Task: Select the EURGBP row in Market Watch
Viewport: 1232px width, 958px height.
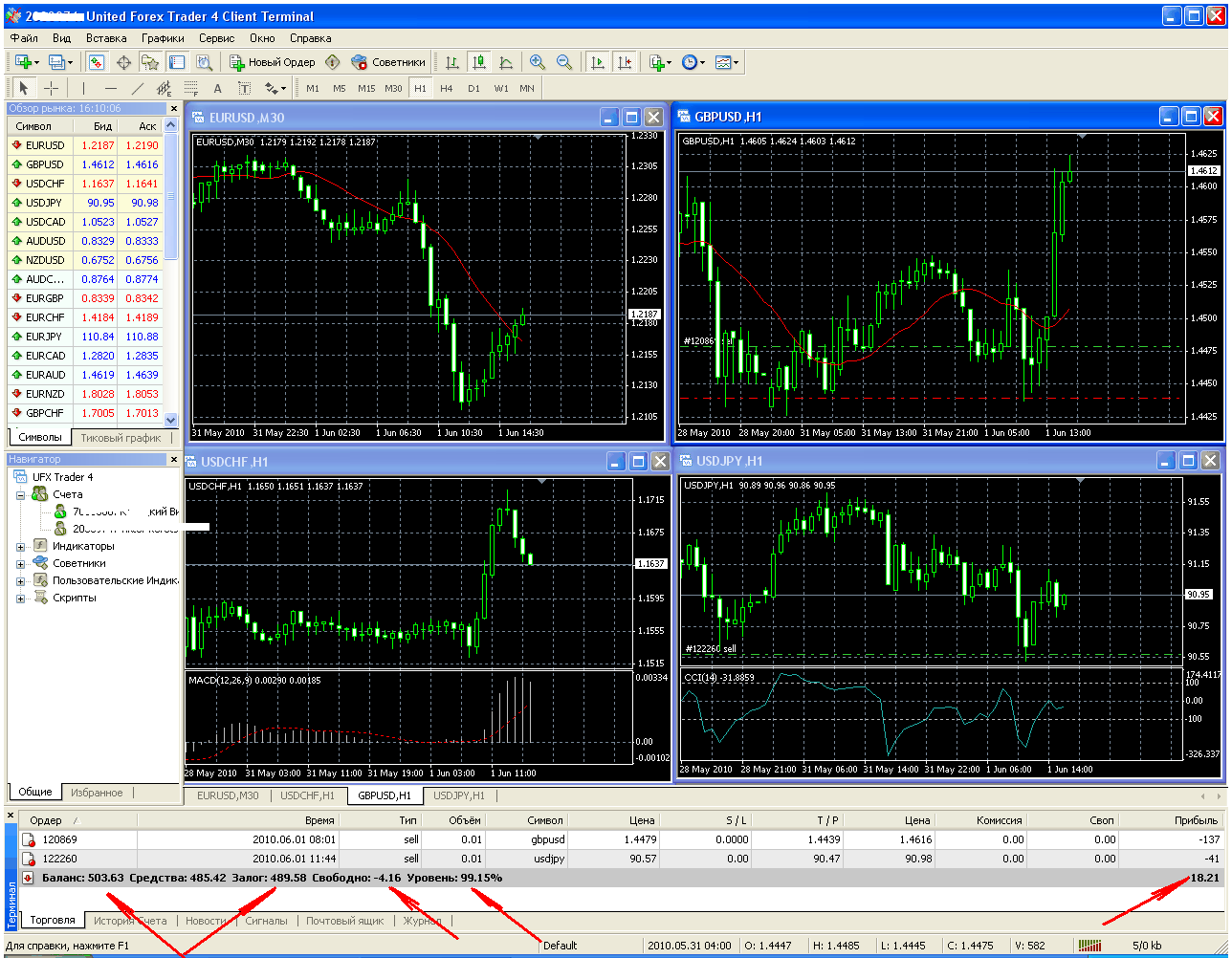Action: pyautogui.click(x=85, y=298)
